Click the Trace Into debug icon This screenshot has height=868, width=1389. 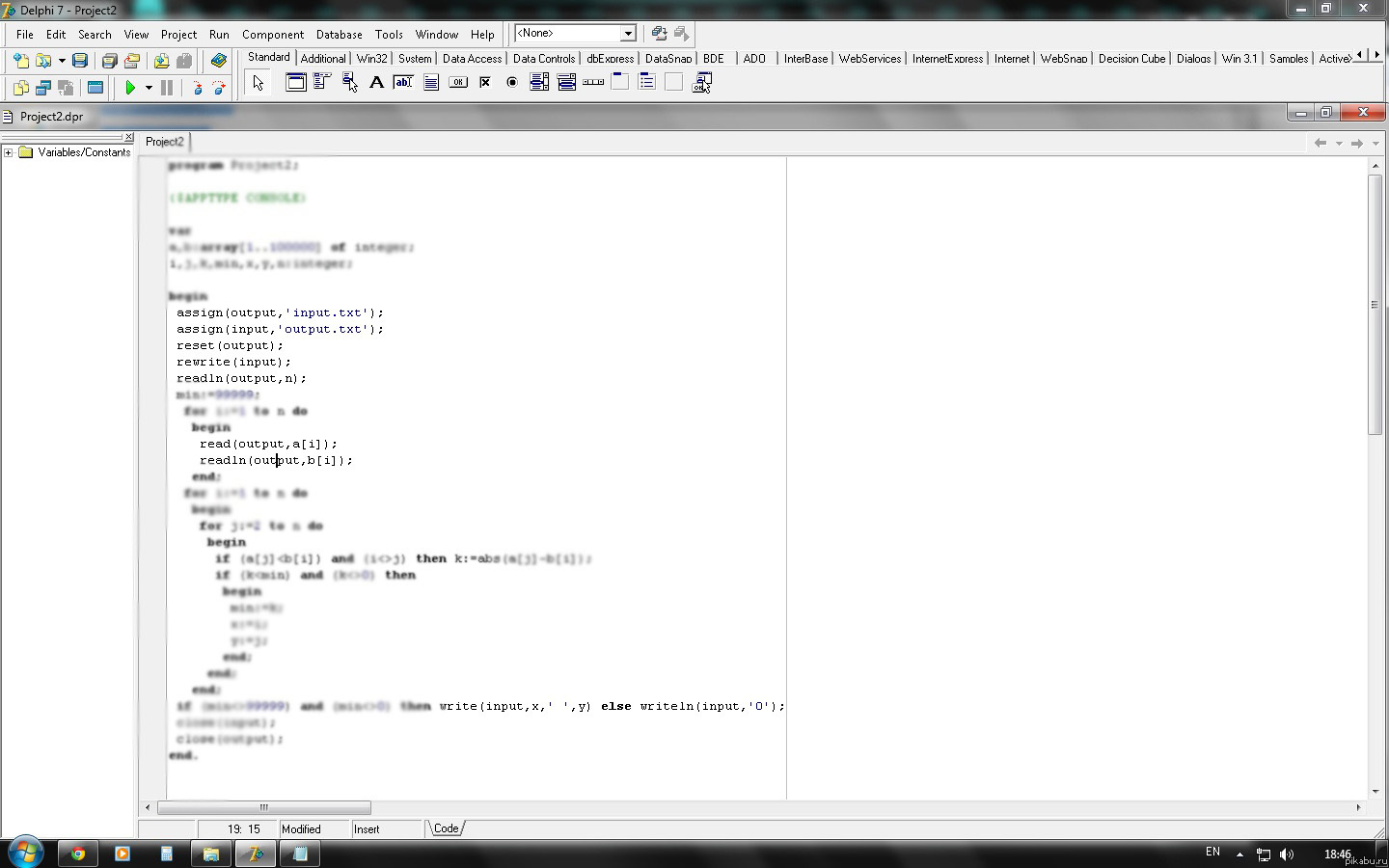pyautogui.click(x=198, y=88)
